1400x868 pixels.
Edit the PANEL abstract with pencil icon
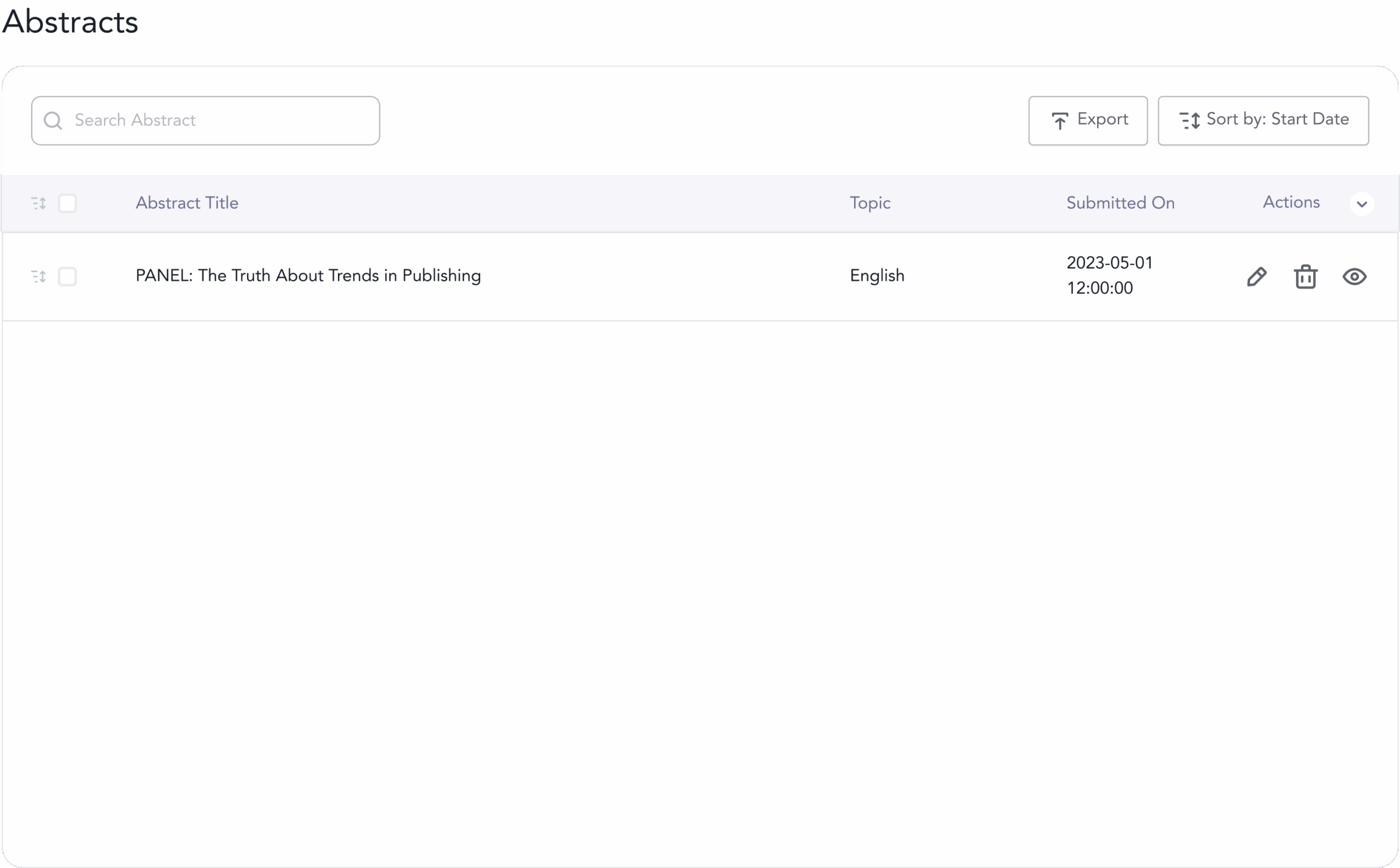click(x=1257, y=277)
